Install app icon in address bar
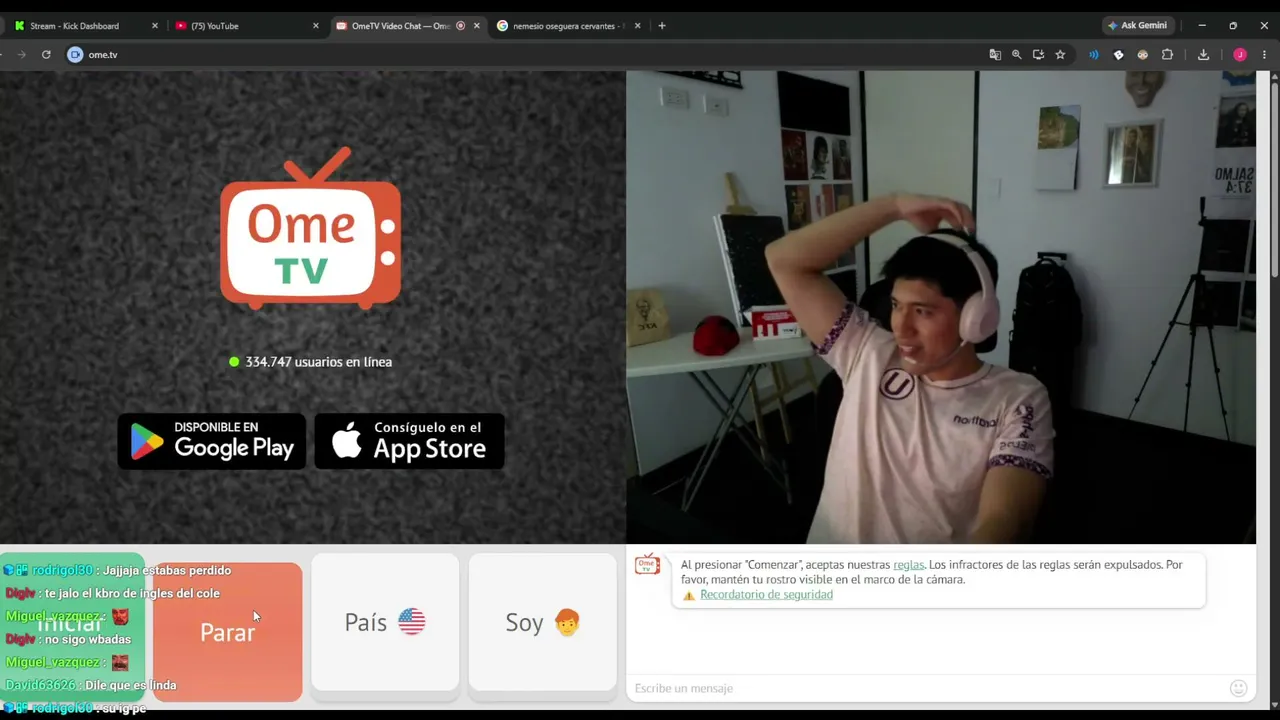The width and height of the screenshot is (1280, 720). pos(1038,55)
